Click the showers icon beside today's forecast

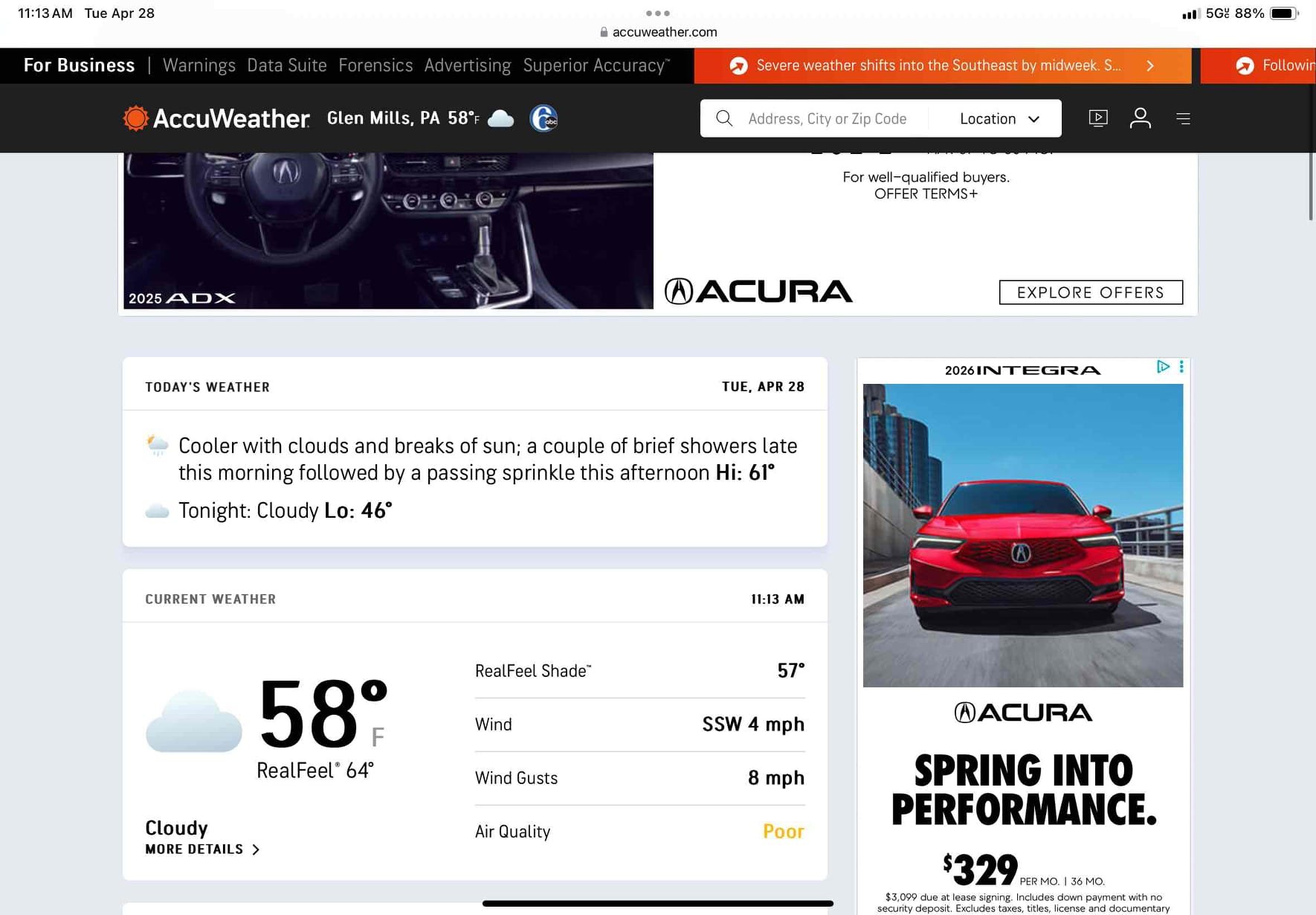coord(158,446)
